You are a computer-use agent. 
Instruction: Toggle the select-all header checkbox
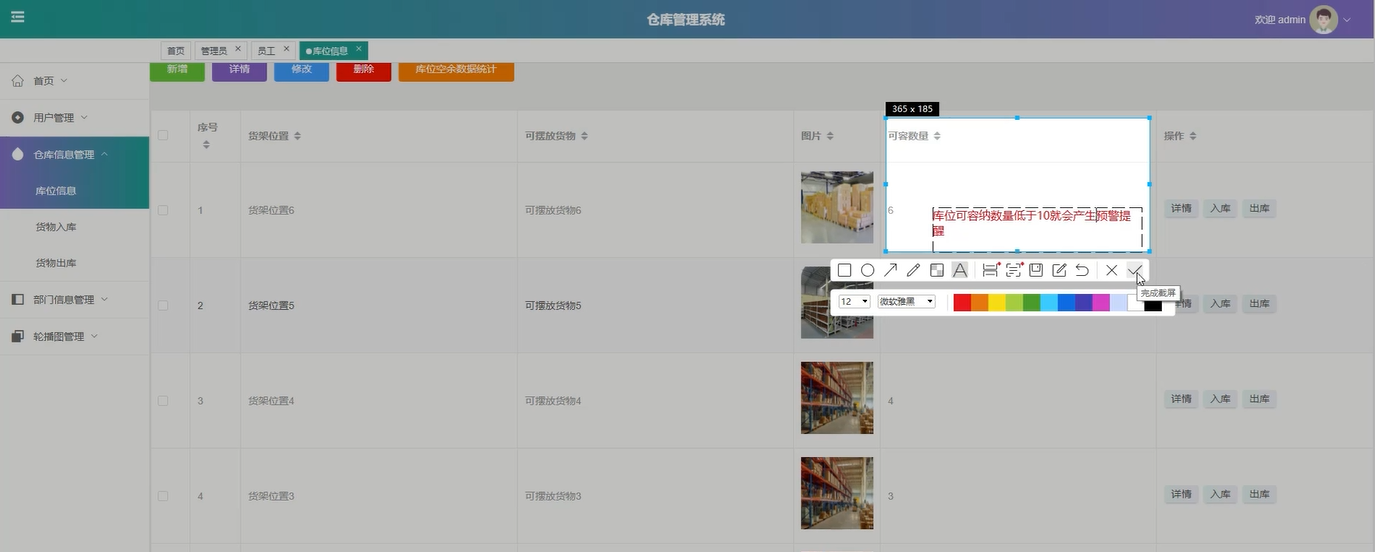pos(163,136)
